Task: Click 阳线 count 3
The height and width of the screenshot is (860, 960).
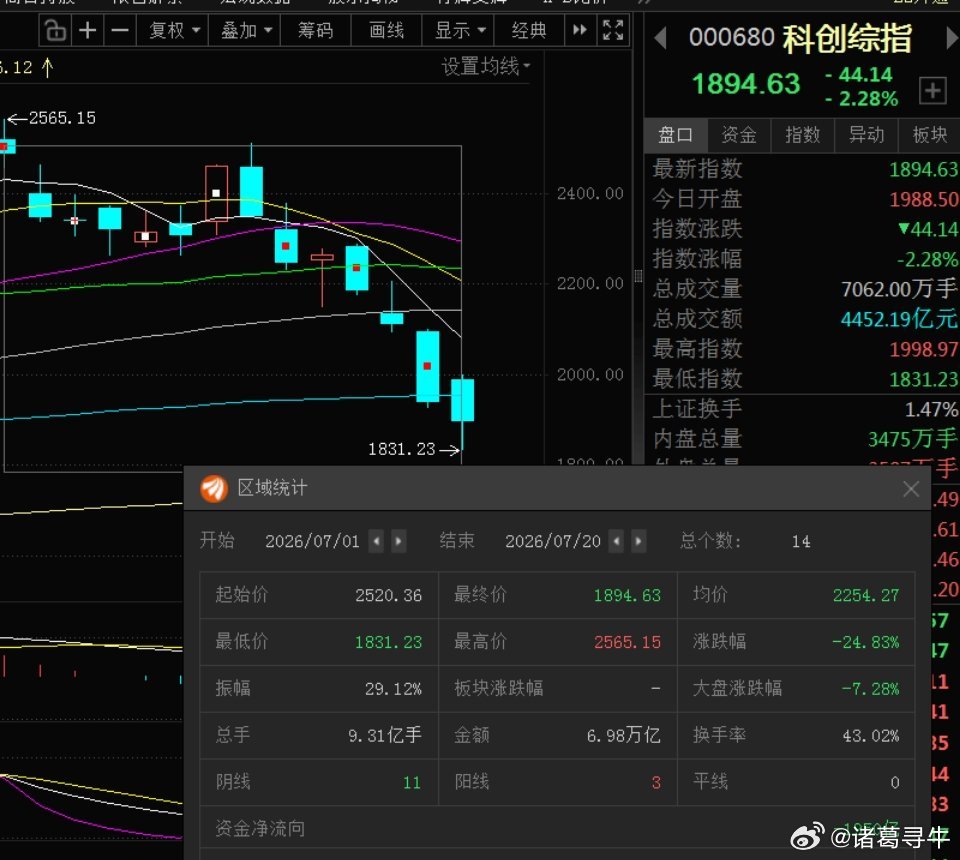Action: tap(656, 782)
